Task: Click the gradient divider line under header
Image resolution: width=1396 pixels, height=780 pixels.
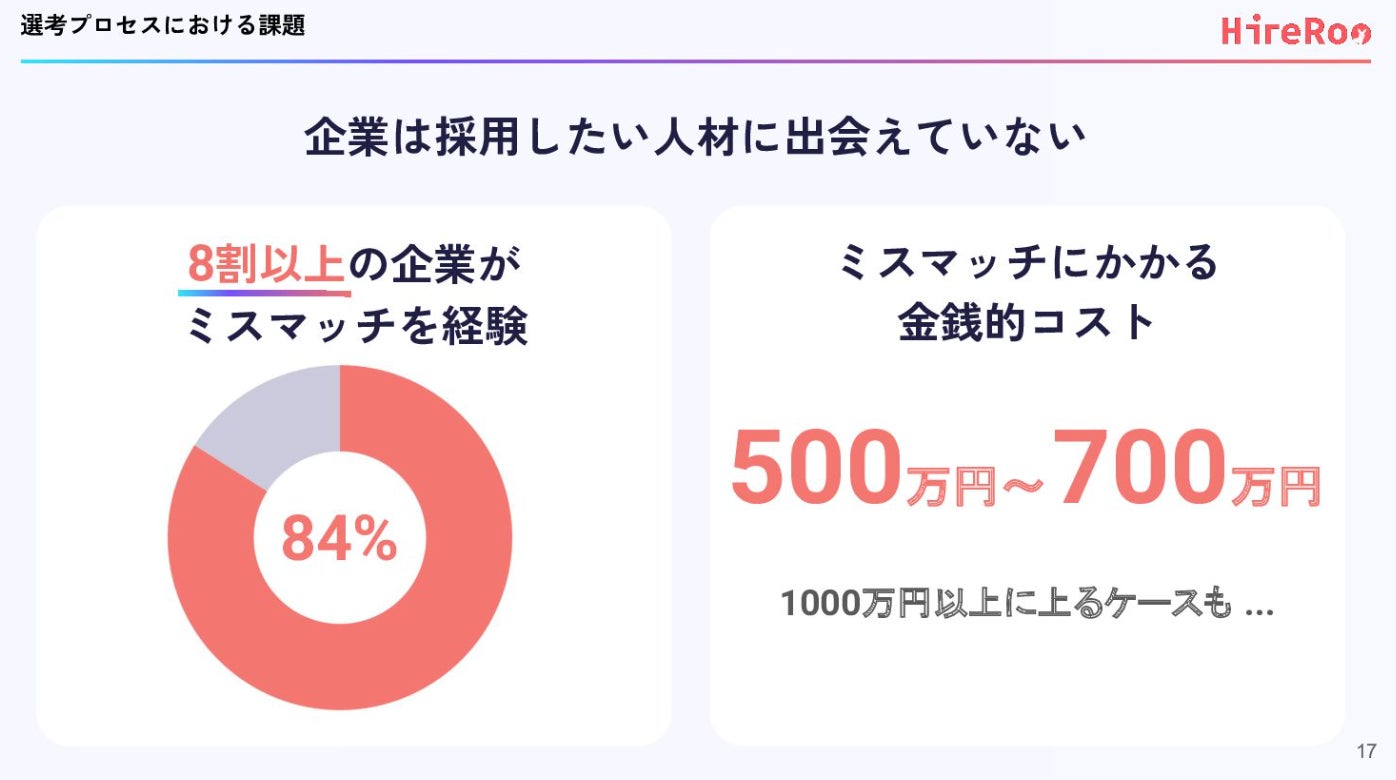Action: 695,61
